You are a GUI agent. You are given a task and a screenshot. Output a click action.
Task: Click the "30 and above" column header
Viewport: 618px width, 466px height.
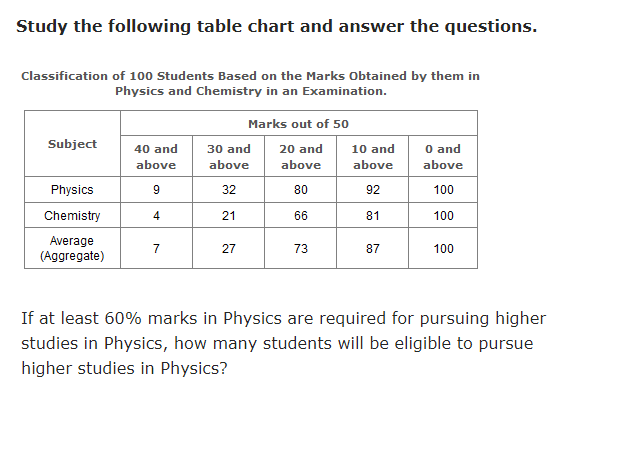tap(229, 157)
